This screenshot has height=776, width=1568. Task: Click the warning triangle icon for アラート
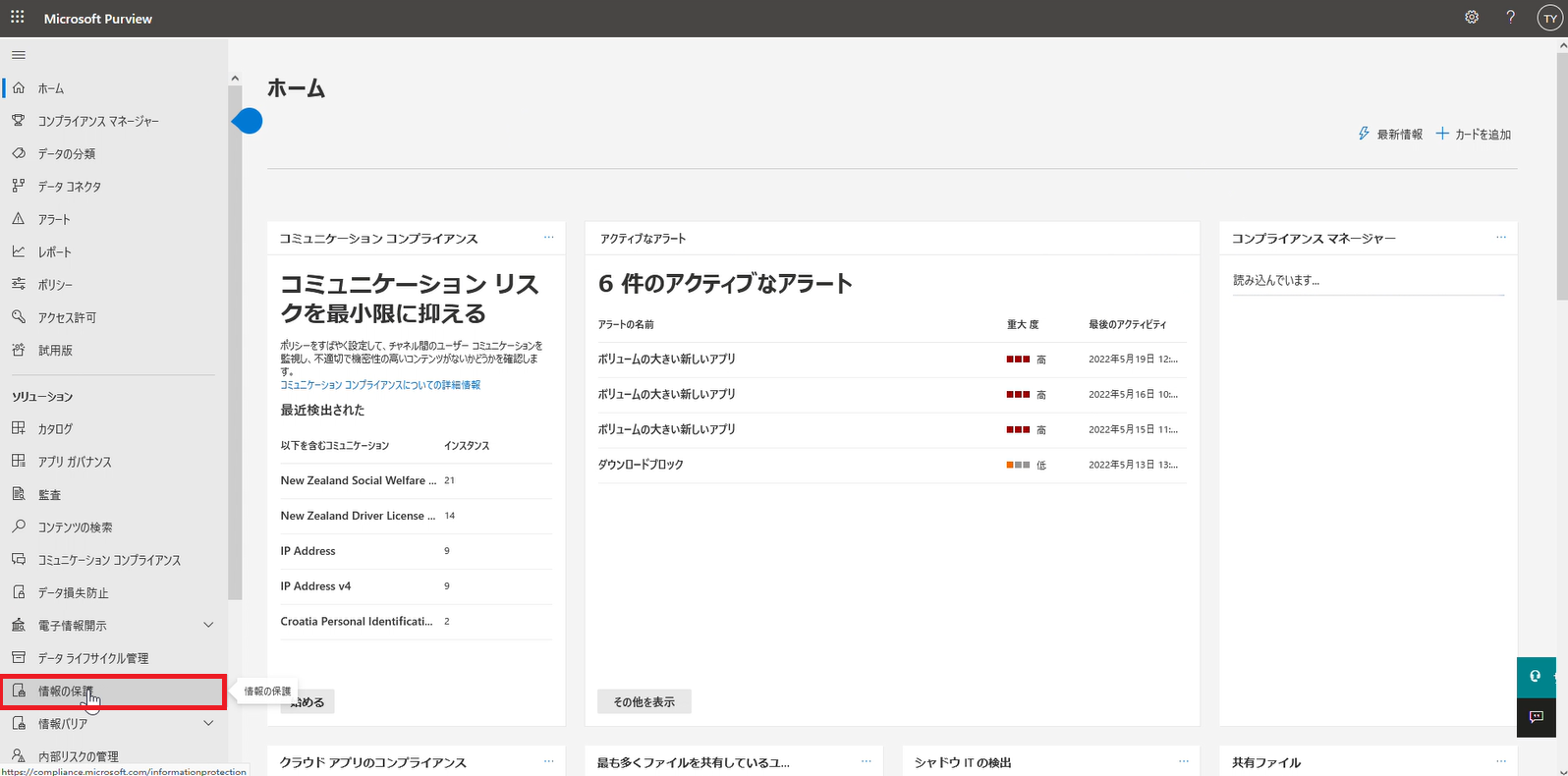point(18,219)
